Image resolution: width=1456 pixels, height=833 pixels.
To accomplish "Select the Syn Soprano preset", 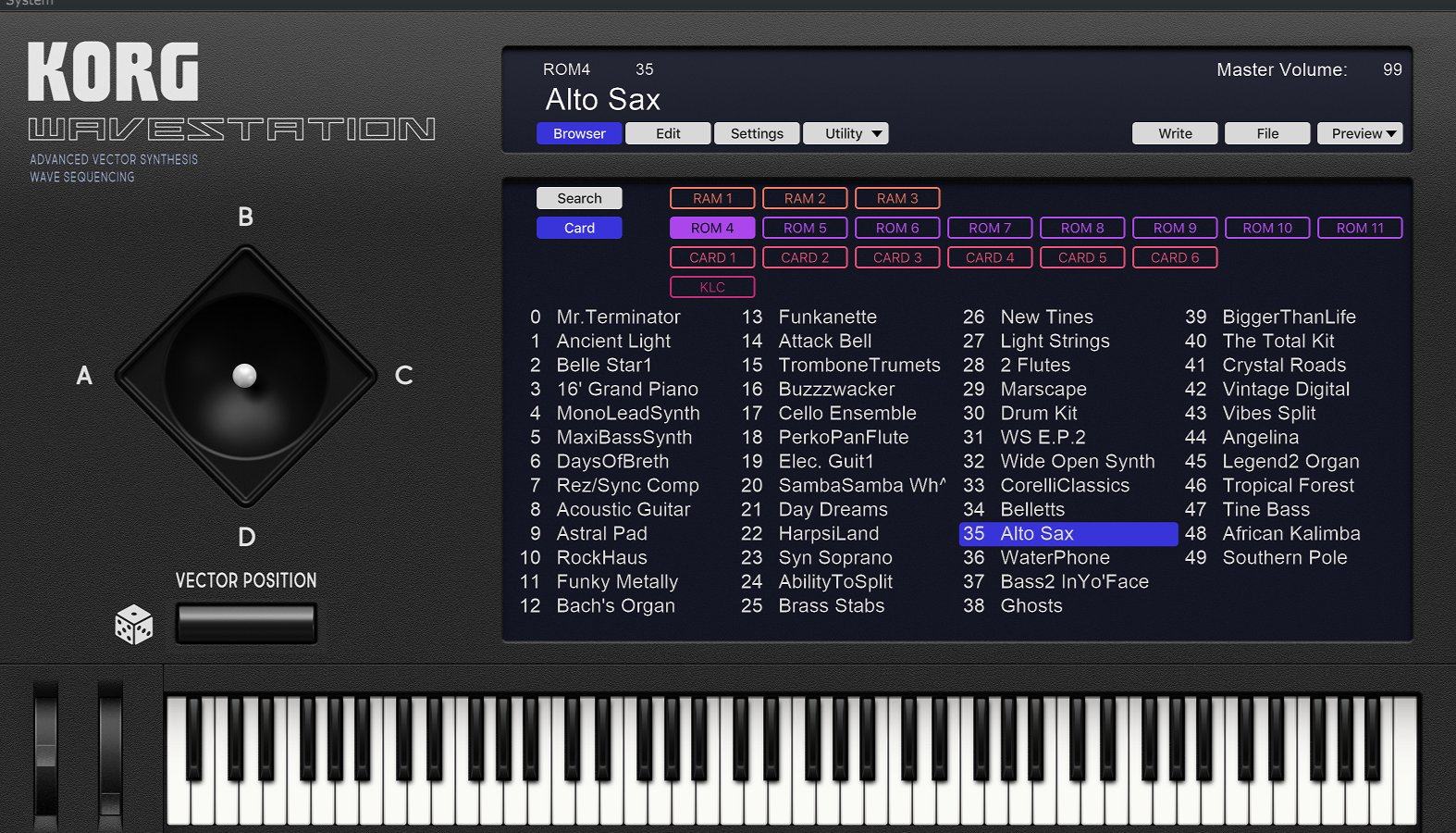I will tap(834, 557).
